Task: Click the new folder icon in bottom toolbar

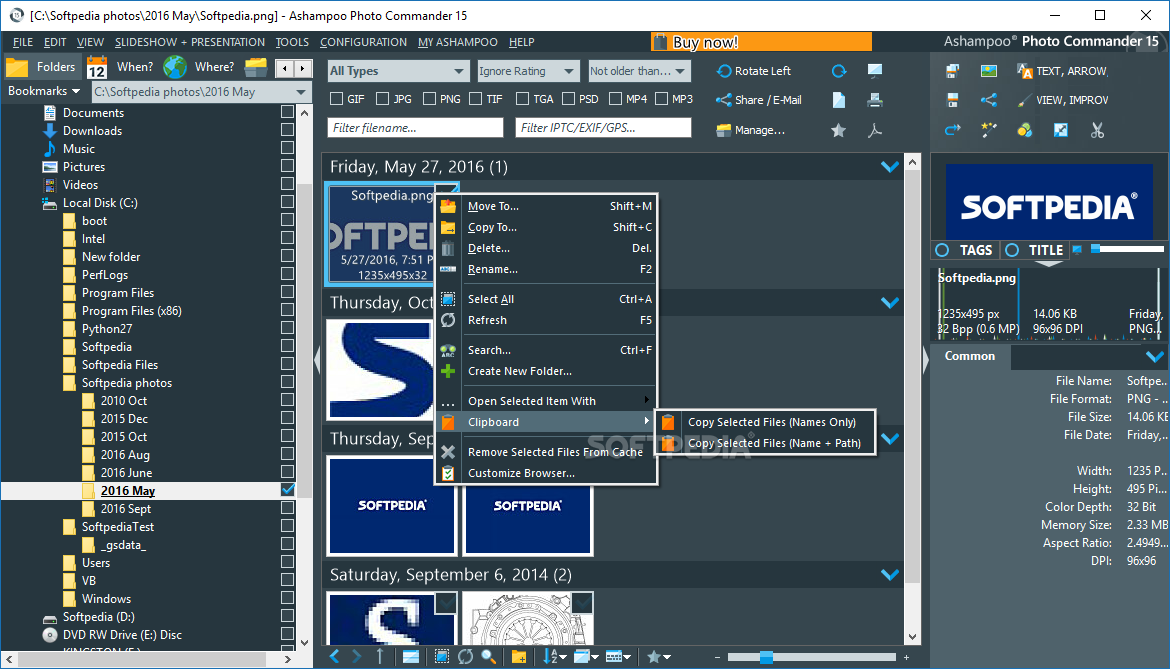Action: click(x=519, y=656)
